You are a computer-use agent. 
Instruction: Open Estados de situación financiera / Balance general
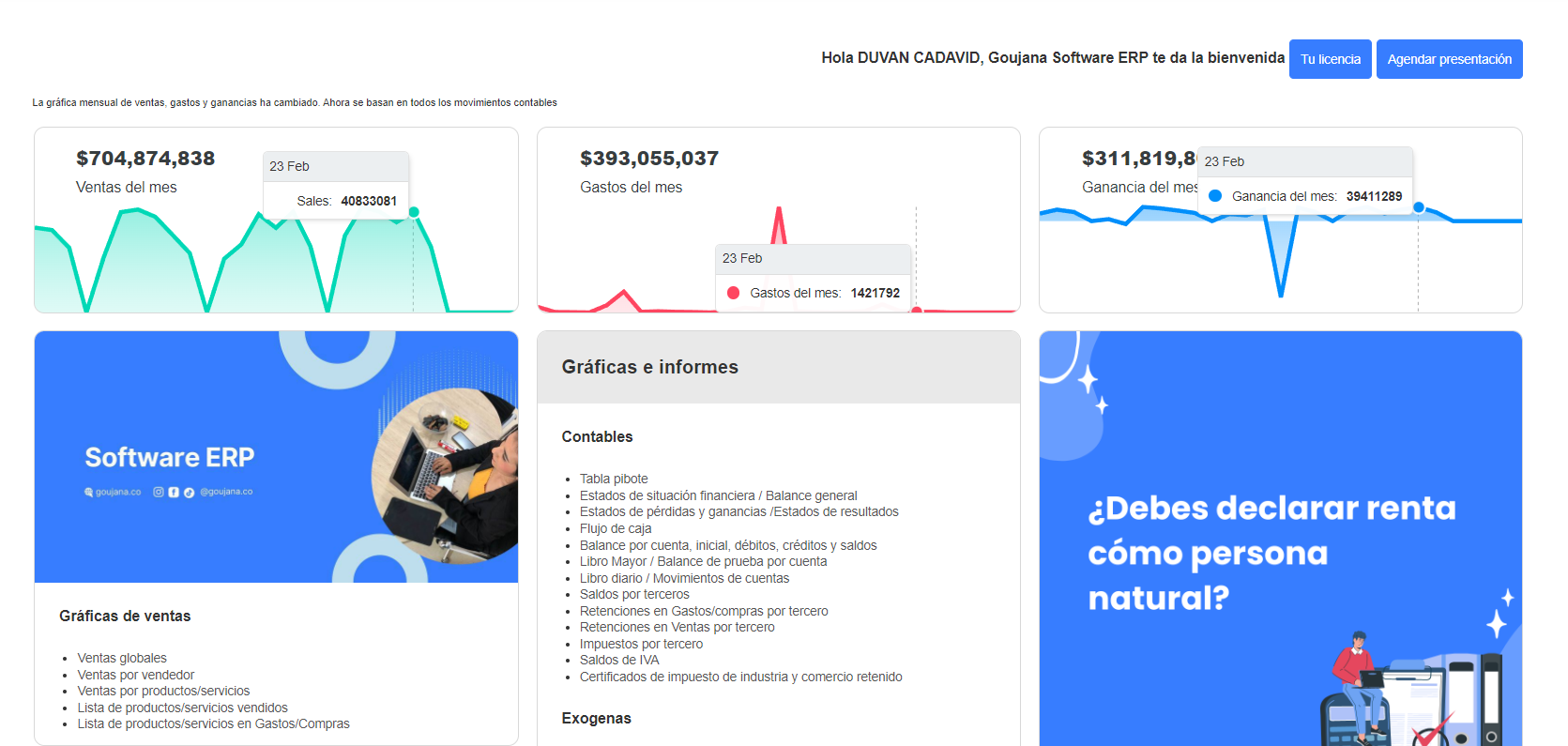pos(718,495)
